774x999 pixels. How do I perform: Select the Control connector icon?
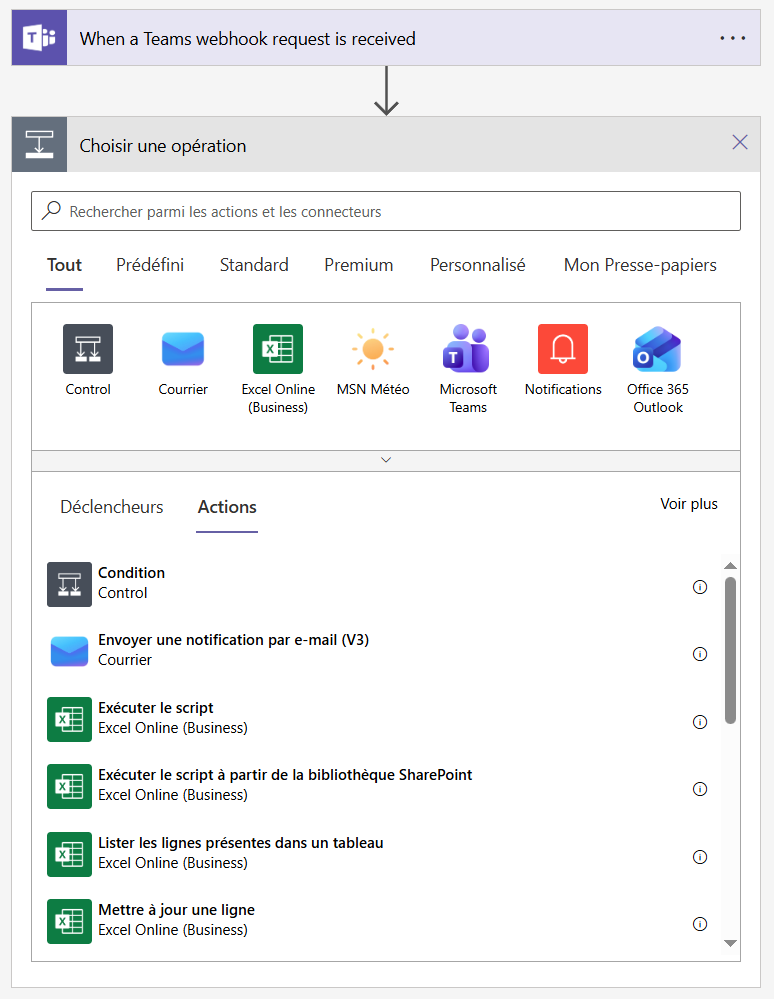[x=88, y=349]
